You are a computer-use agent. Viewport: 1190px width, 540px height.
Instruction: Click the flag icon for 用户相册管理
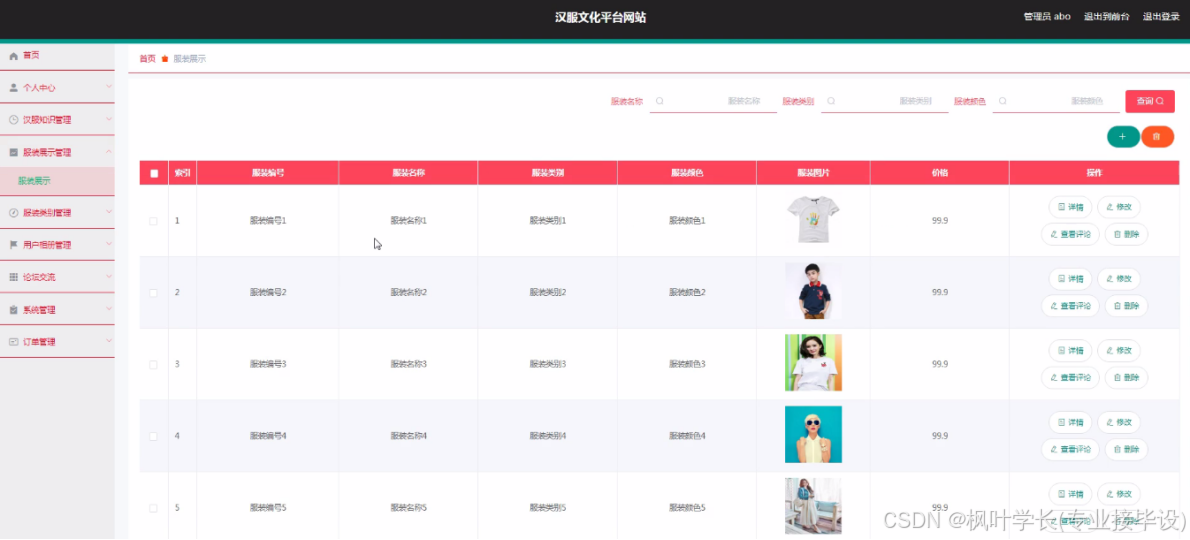click(x=14, y=245)
